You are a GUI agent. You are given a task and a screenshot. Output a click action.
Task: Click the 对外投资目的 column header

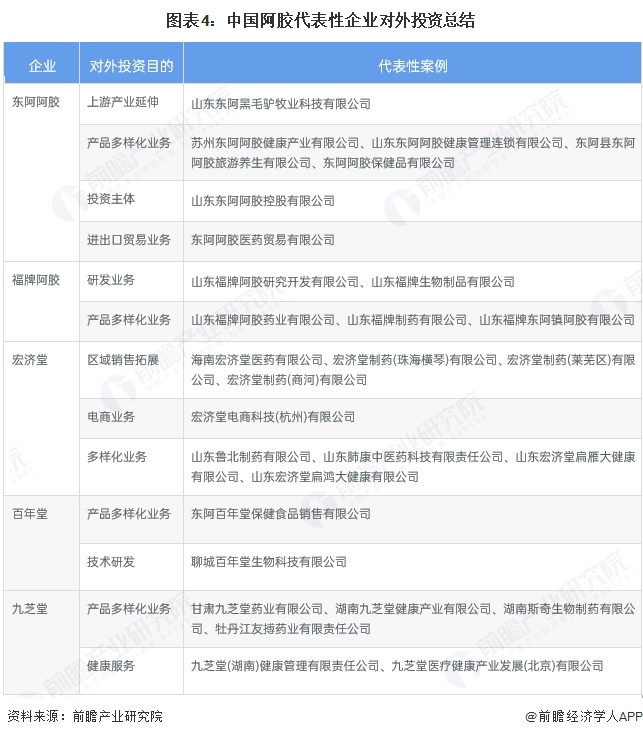131,63
